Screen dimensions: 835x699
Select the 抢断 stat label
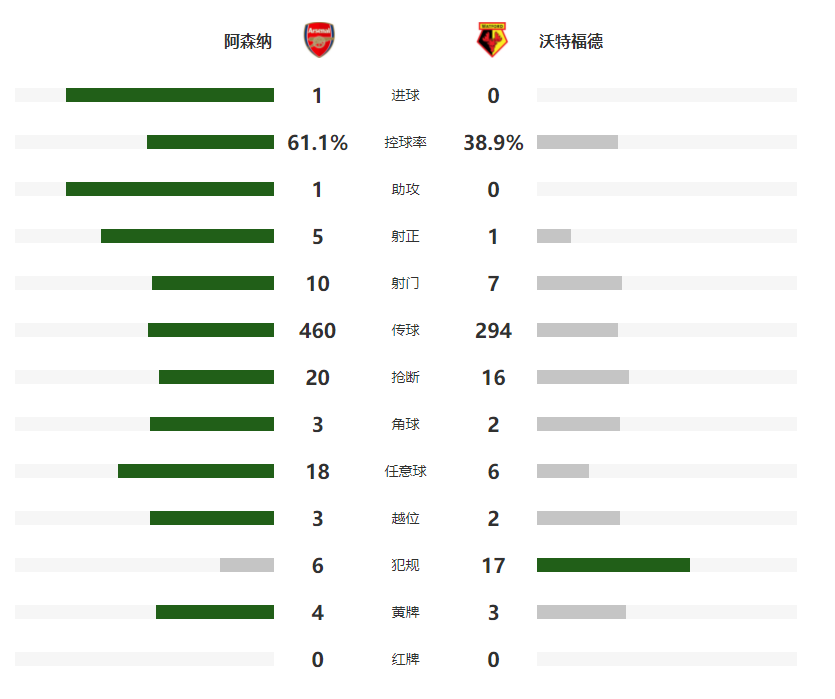[405, 377]
